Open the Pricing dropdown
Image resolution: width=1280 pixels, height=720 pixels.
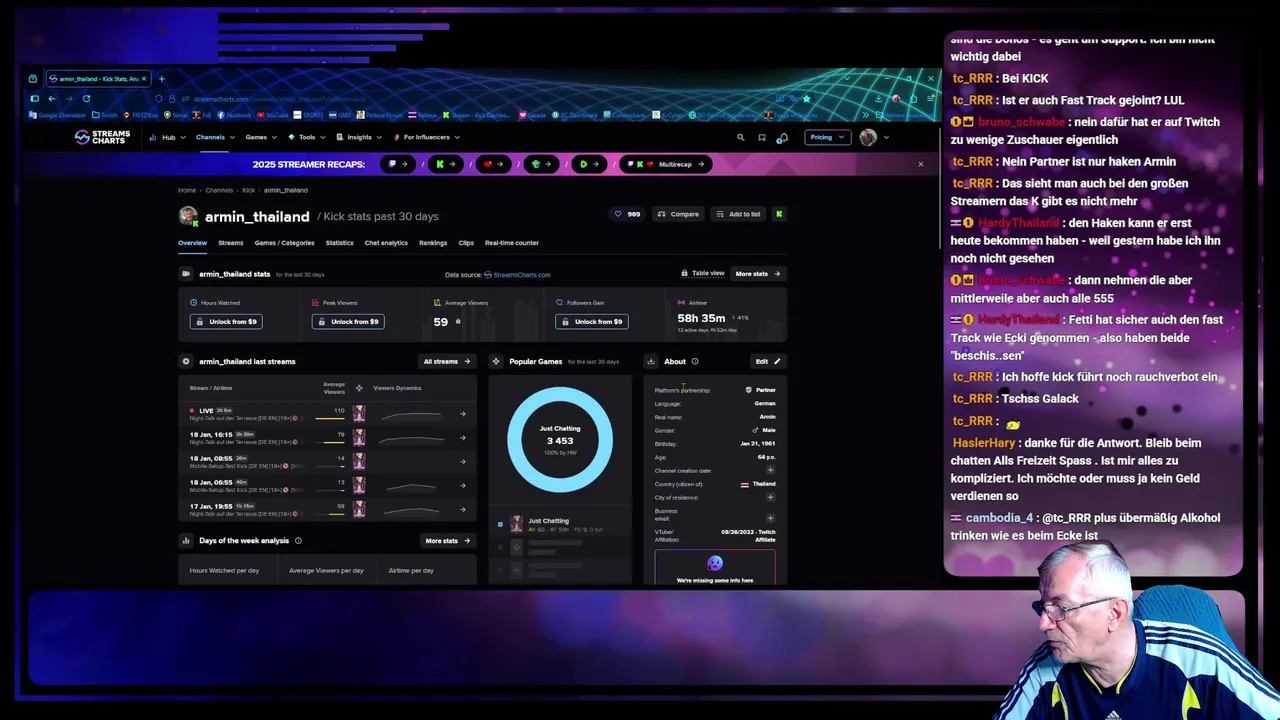827,137
